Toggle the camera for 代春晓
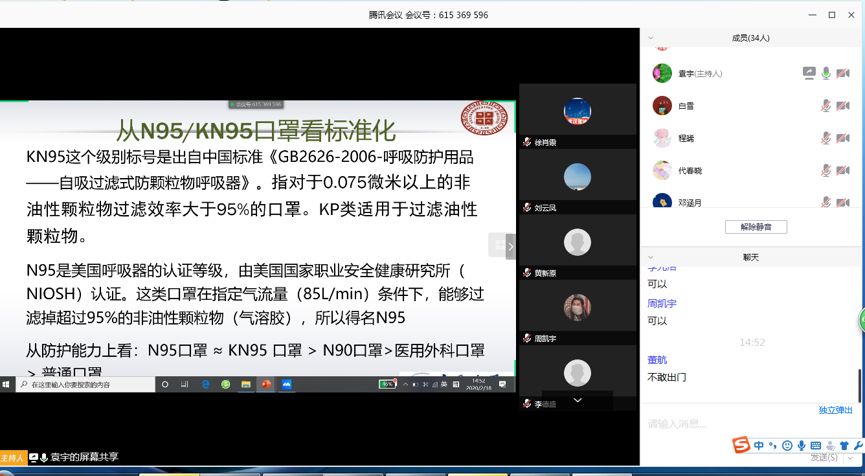The image size is (865, 476). click(843, 169)
